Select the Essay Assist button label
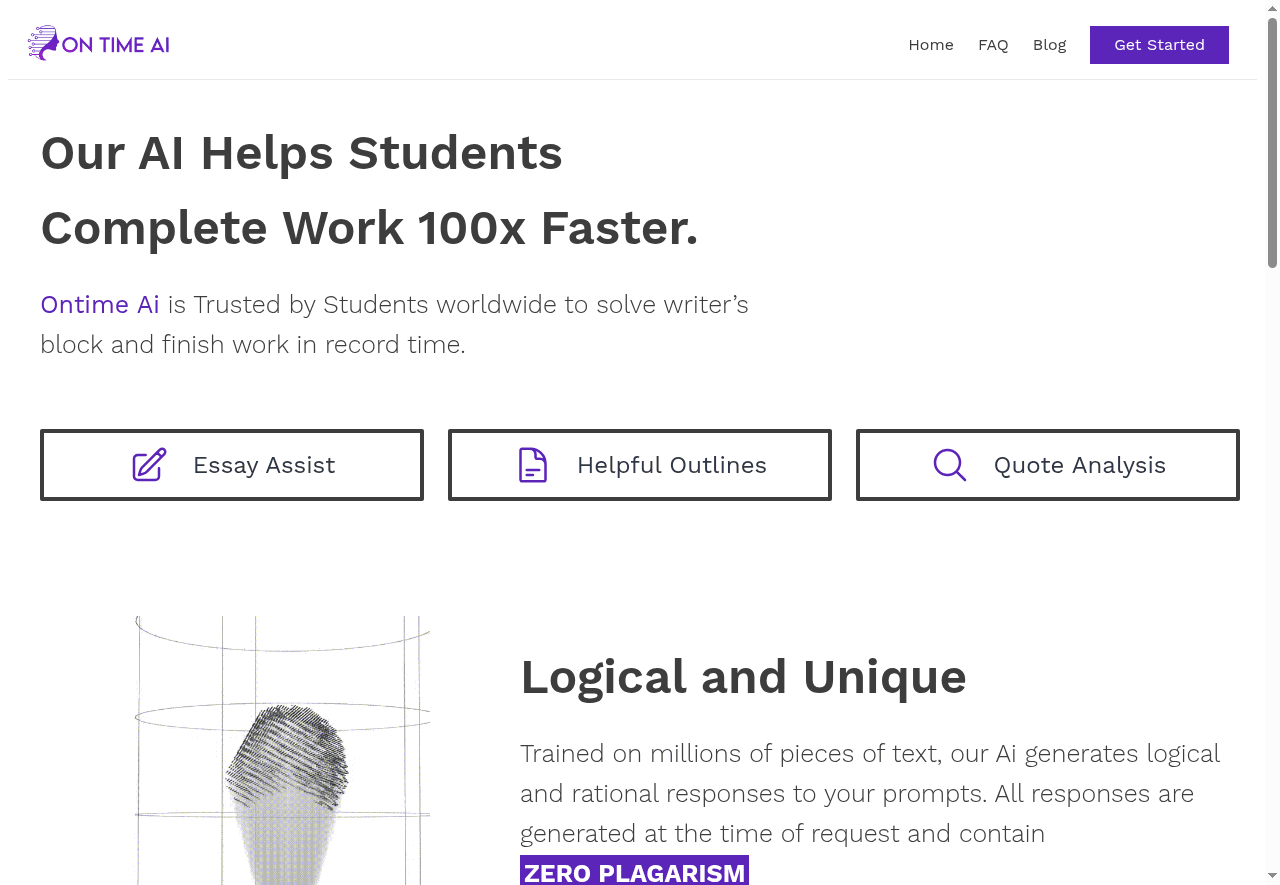This screenshot has height=885, width=1280. [x=264, y=465]
